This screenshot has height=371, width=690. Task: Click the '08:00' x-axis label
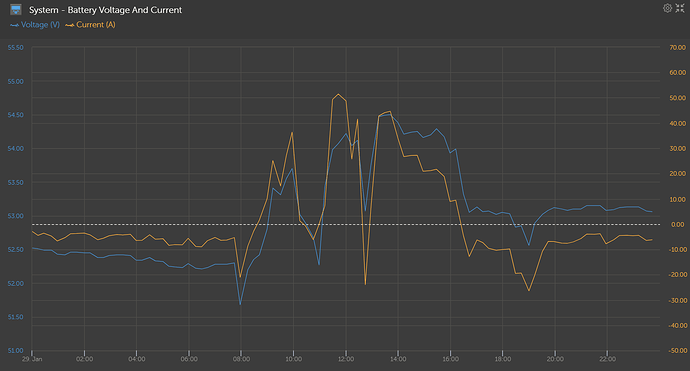click(242, 359)
